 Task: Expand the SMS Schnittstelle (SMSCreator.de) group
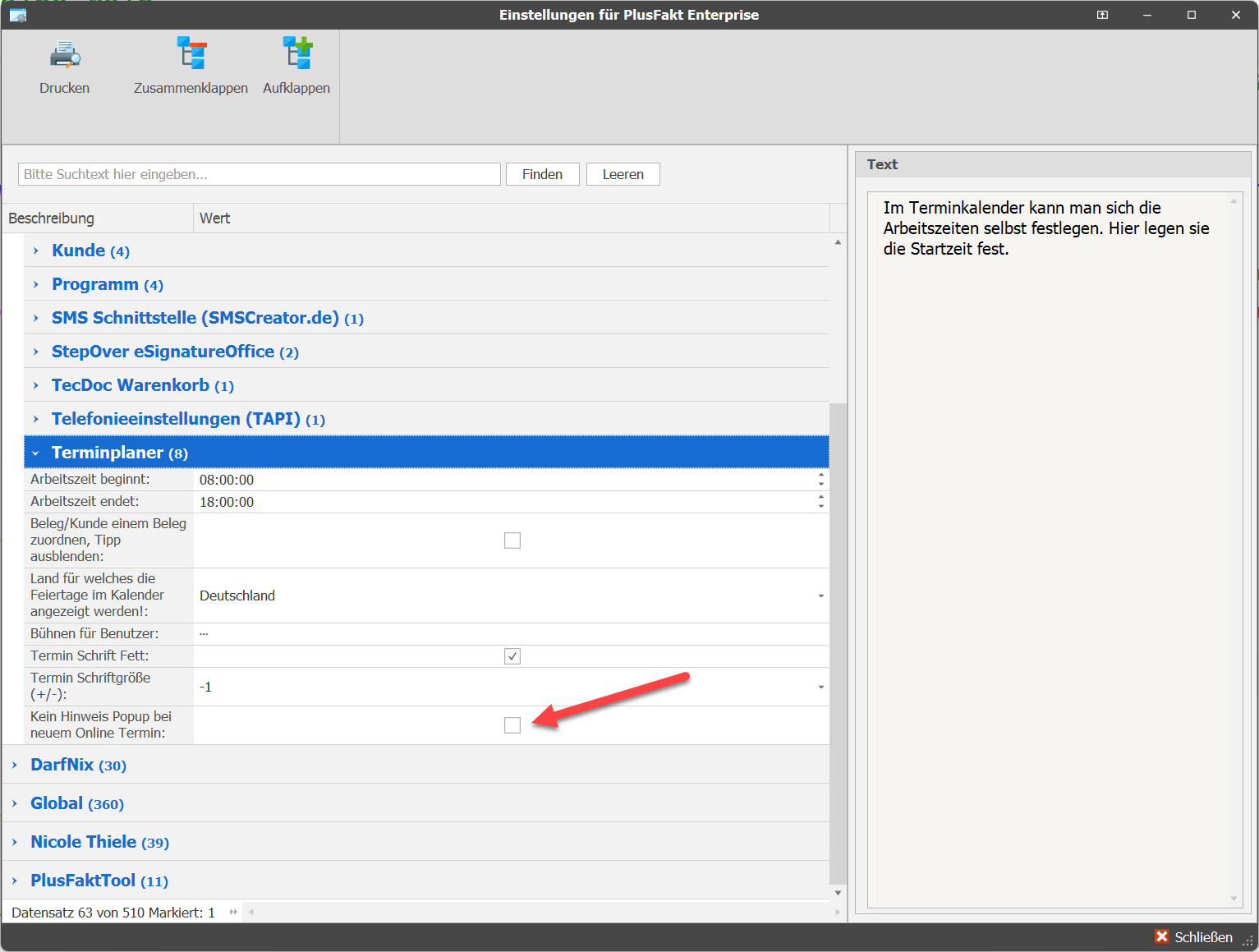36,318
